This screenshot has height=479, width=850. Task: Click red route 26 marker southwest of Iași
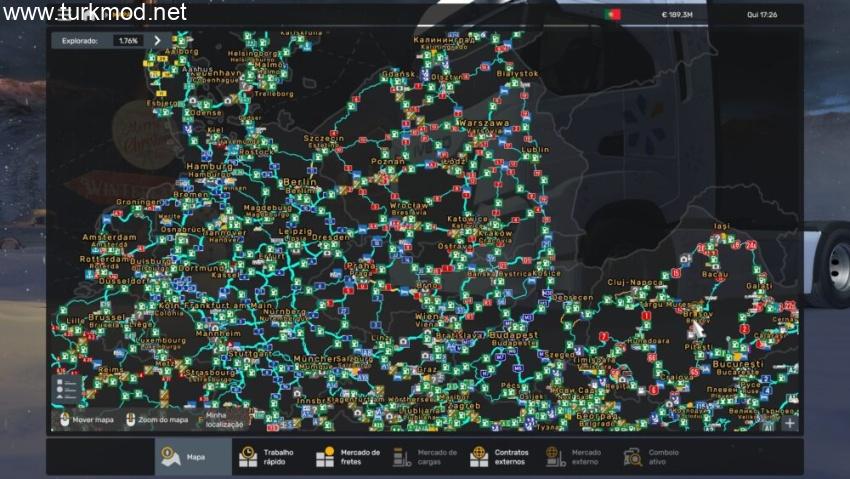tap(701, 249)
